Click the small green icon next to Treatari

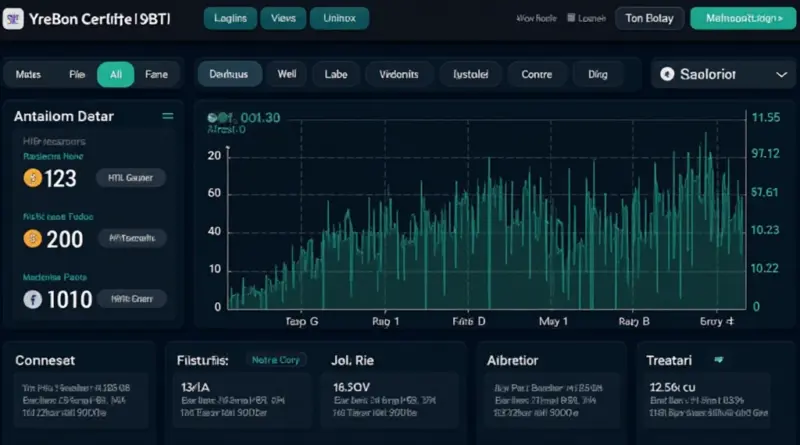[x=717, y=358]
